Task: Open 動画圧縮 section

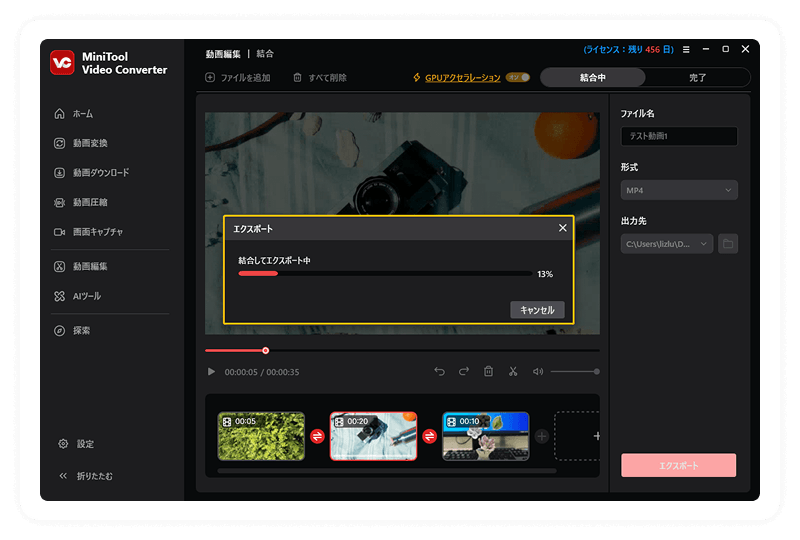Action: click(81, 203)
